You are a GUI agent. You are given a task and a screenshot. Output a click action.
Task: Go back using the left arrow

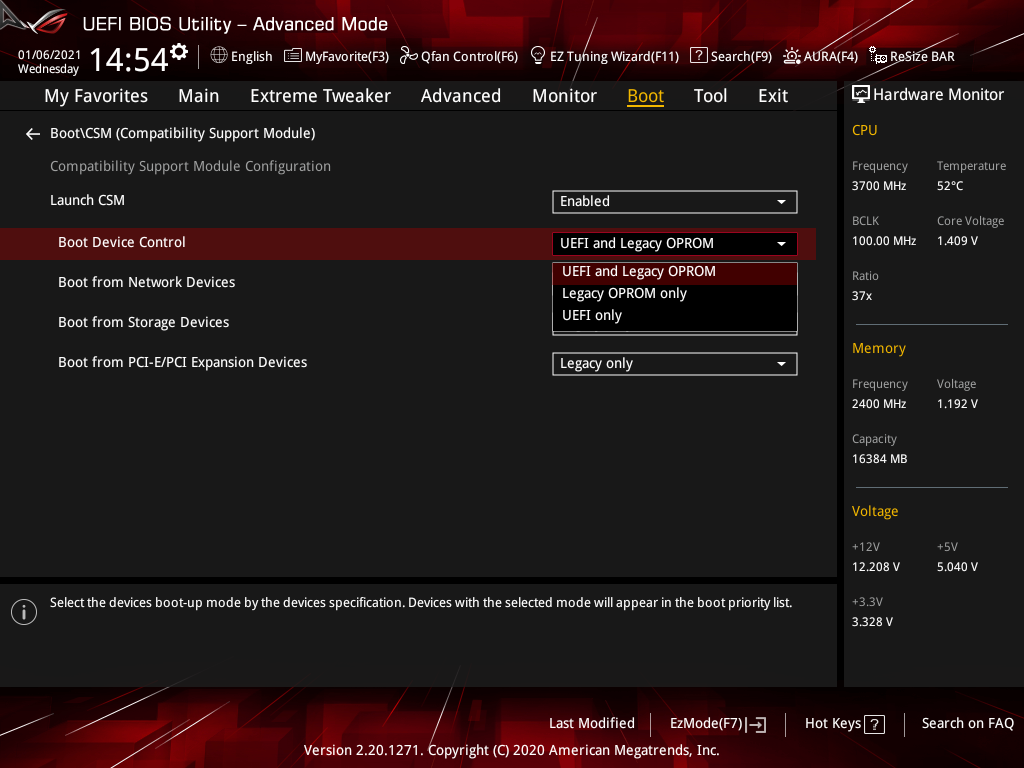pos(33,134)
